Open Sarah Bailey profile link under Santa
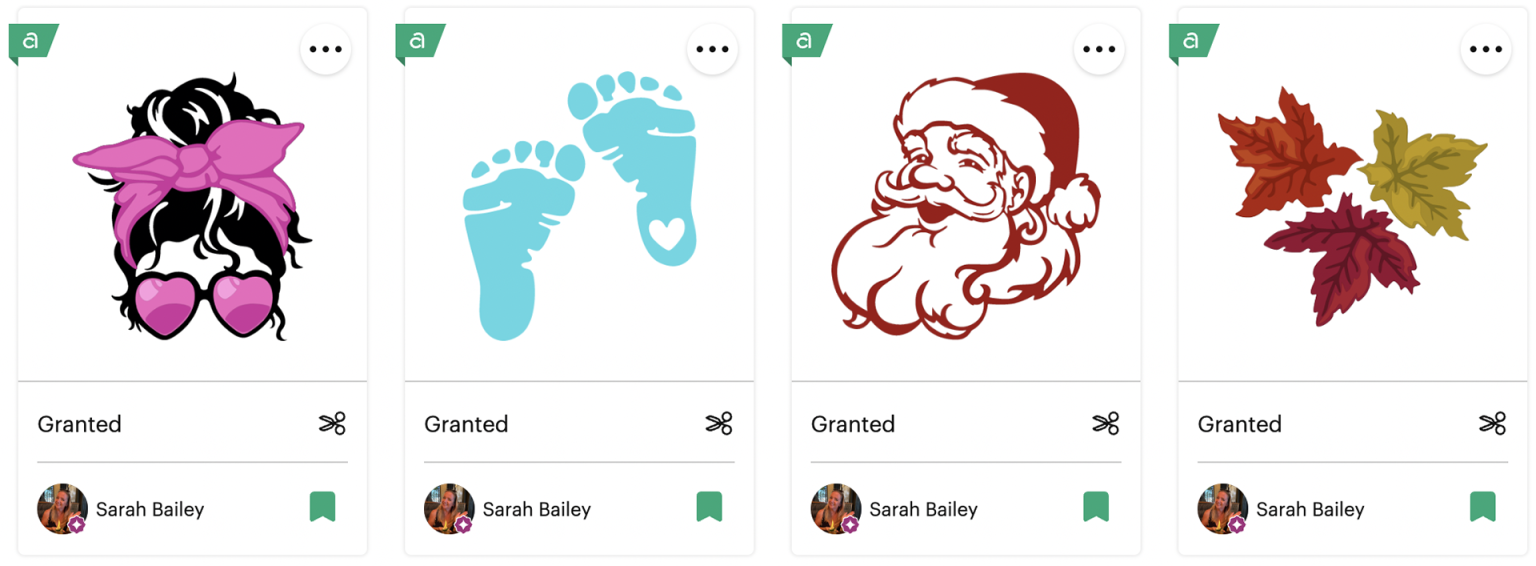Screen dimensions: 1536x566 click(923, 510)
